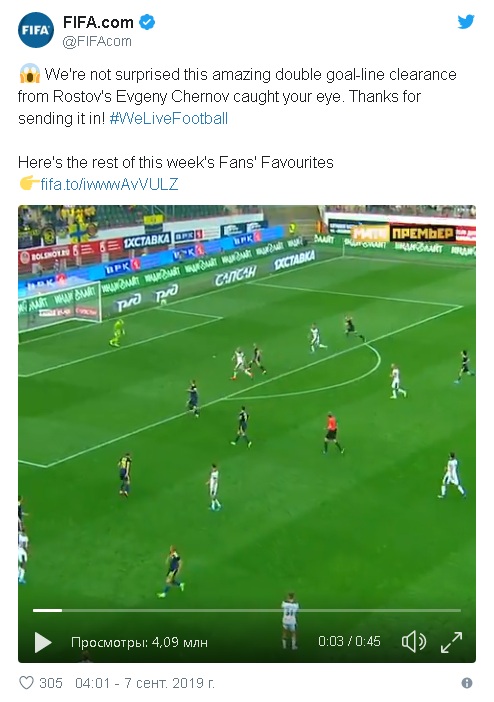The image size is (494, 702).
Task: Open the fifa.to/iwwwAvVULZ link
Action: 109,184
